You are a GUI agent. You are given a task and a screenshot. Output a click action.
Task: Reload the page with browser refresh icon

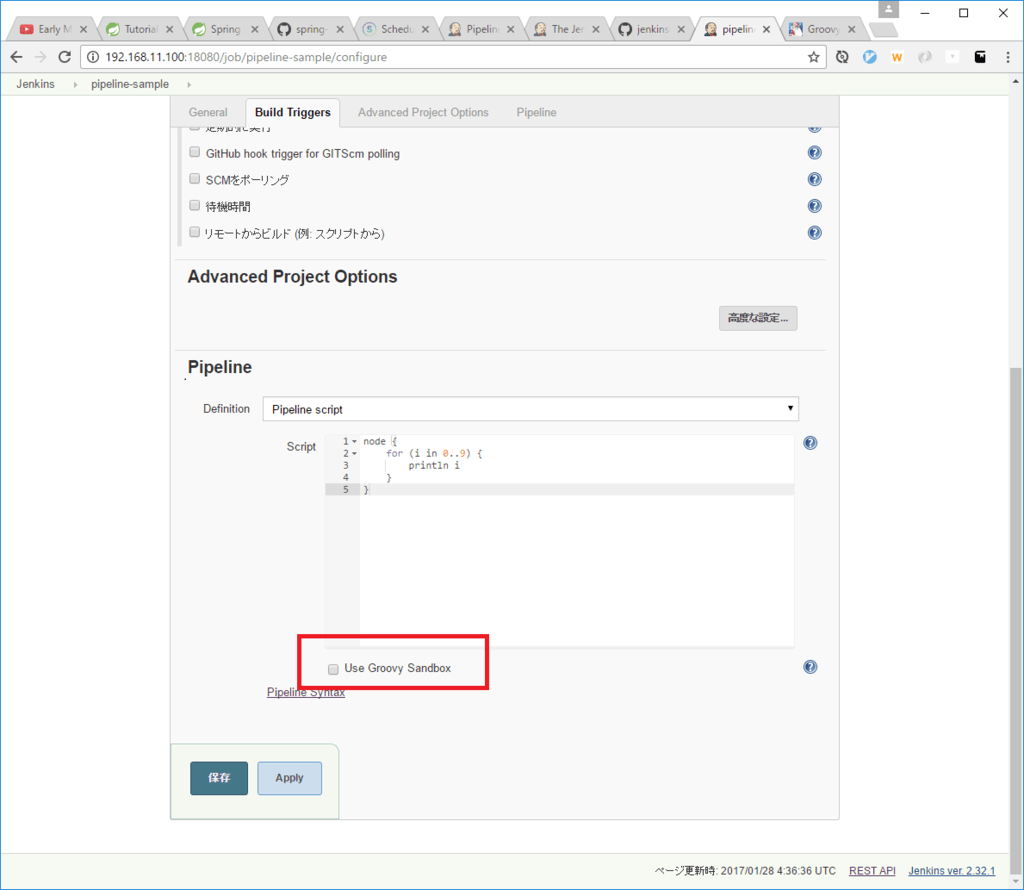[65, 57]
